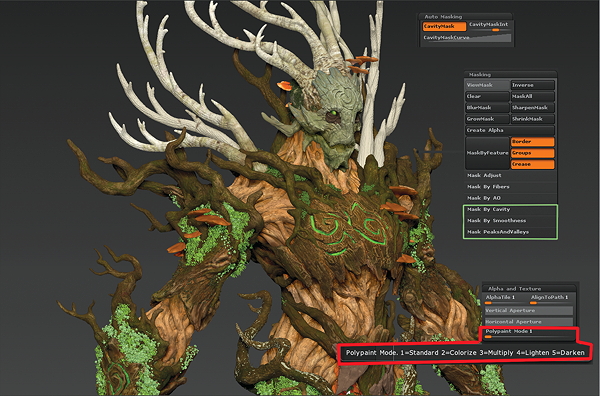Screen dimensions: 600x396
Task: Click the SharpenMask button
Action: tap(533, 108)
